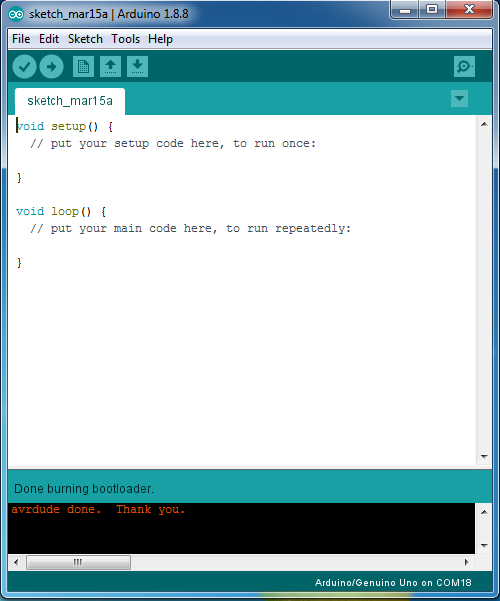The image size is (500, 601).
Task: Click the editor scrollbar up arrow
Action: 484,124
